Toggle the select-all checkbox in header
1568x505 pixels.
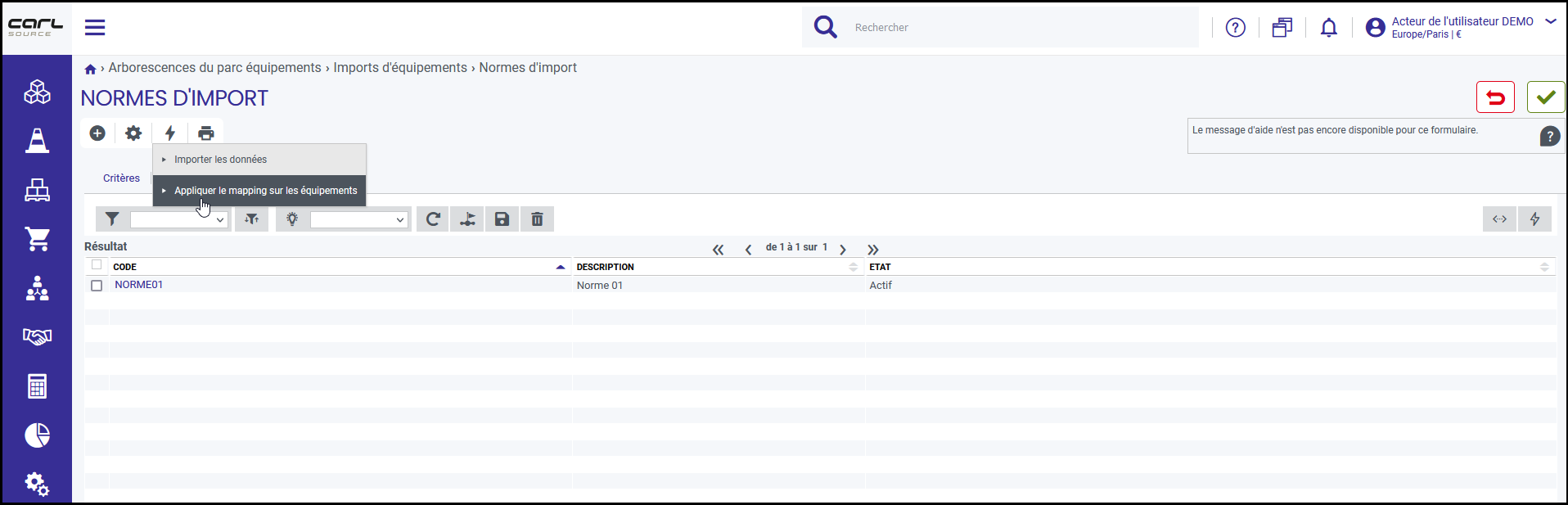pyautogui.click(x=97, y=264)
